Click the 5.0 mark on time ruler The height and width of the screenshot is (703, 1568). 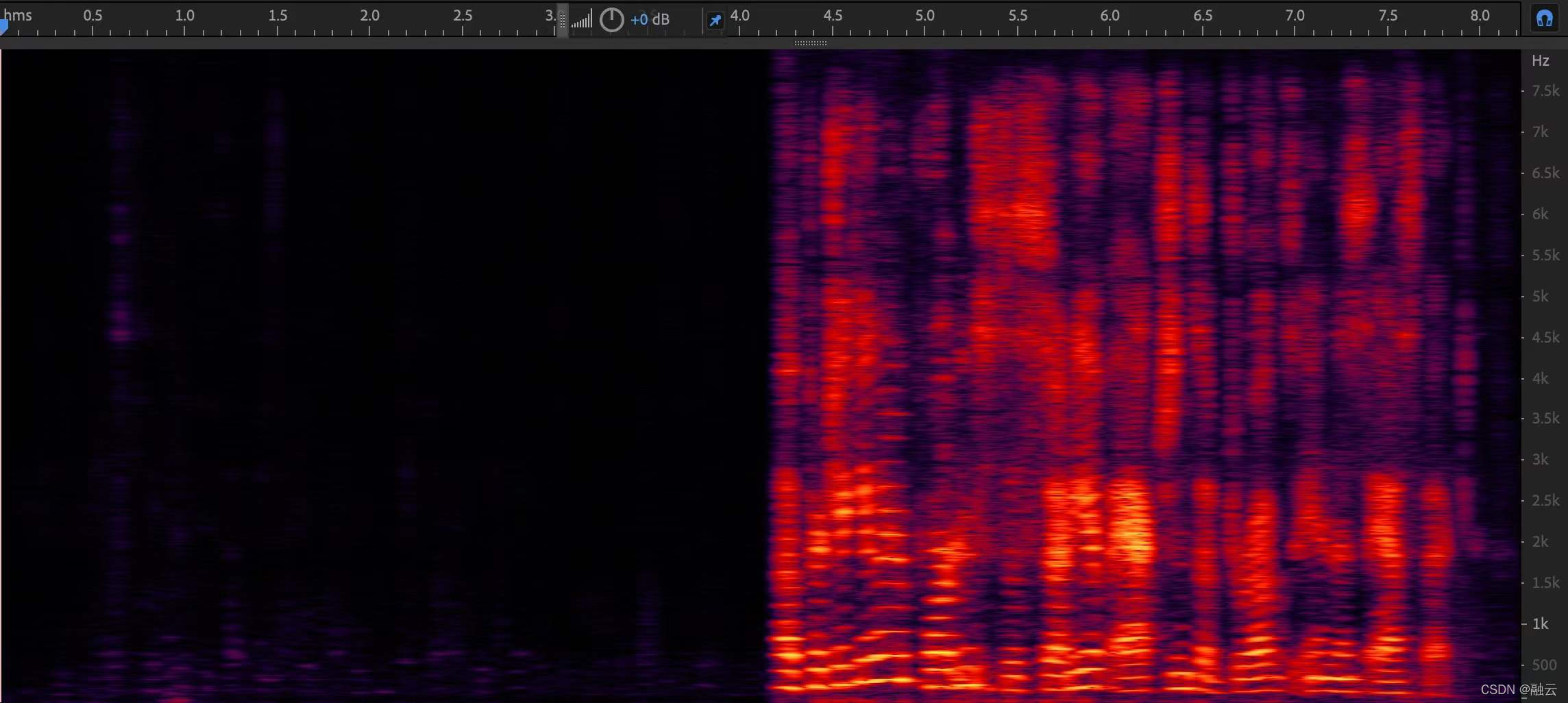924,15
